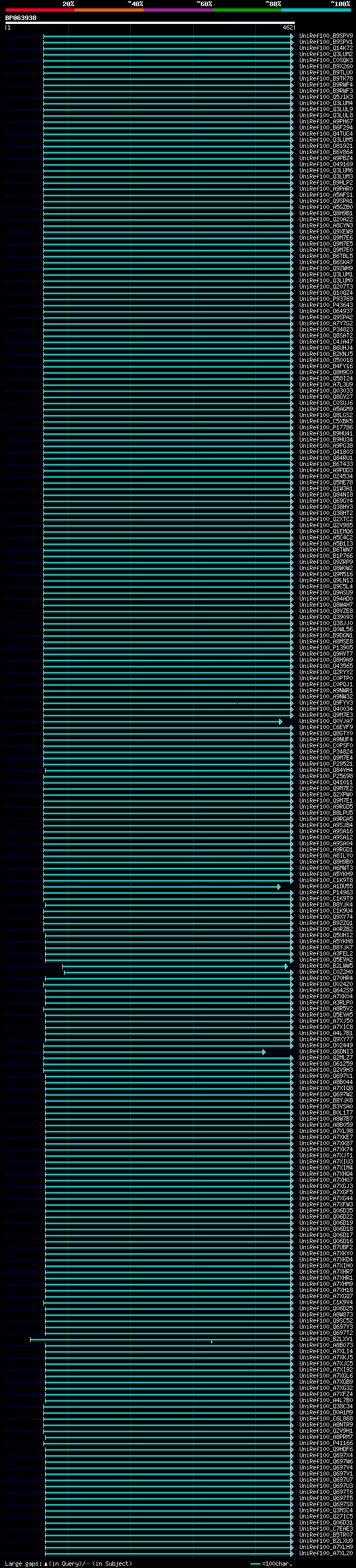This screenshot has height=1568, width=356.
Task: Open hit UniRef100_B9SPV9
Action: 325,36
